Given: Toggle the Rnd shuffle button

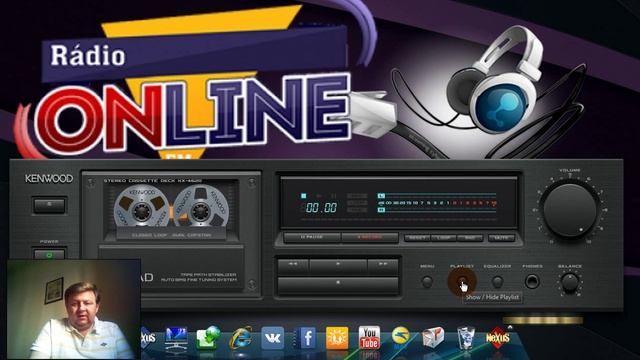Looking at the screenshot, I should click(x=470, y=238).
